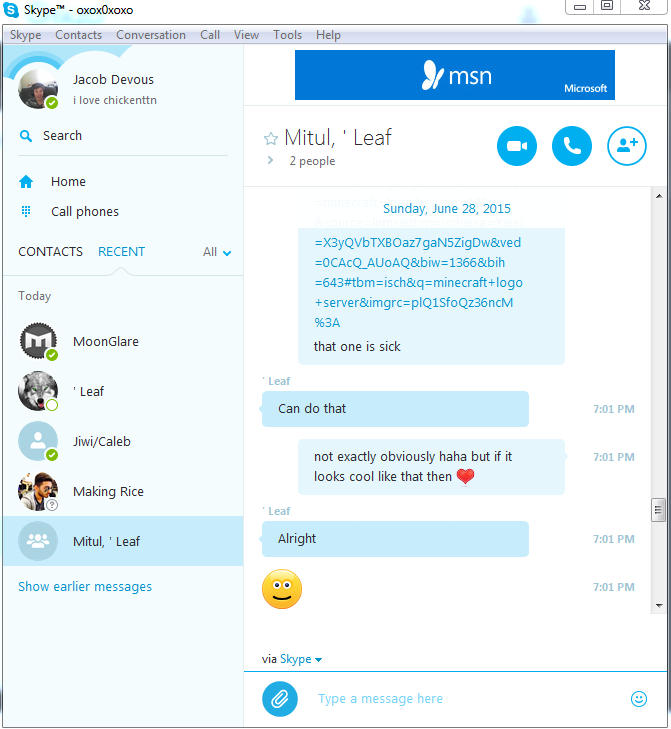Open the Conversation menu
671x729 pixels.
click(151, 35)
